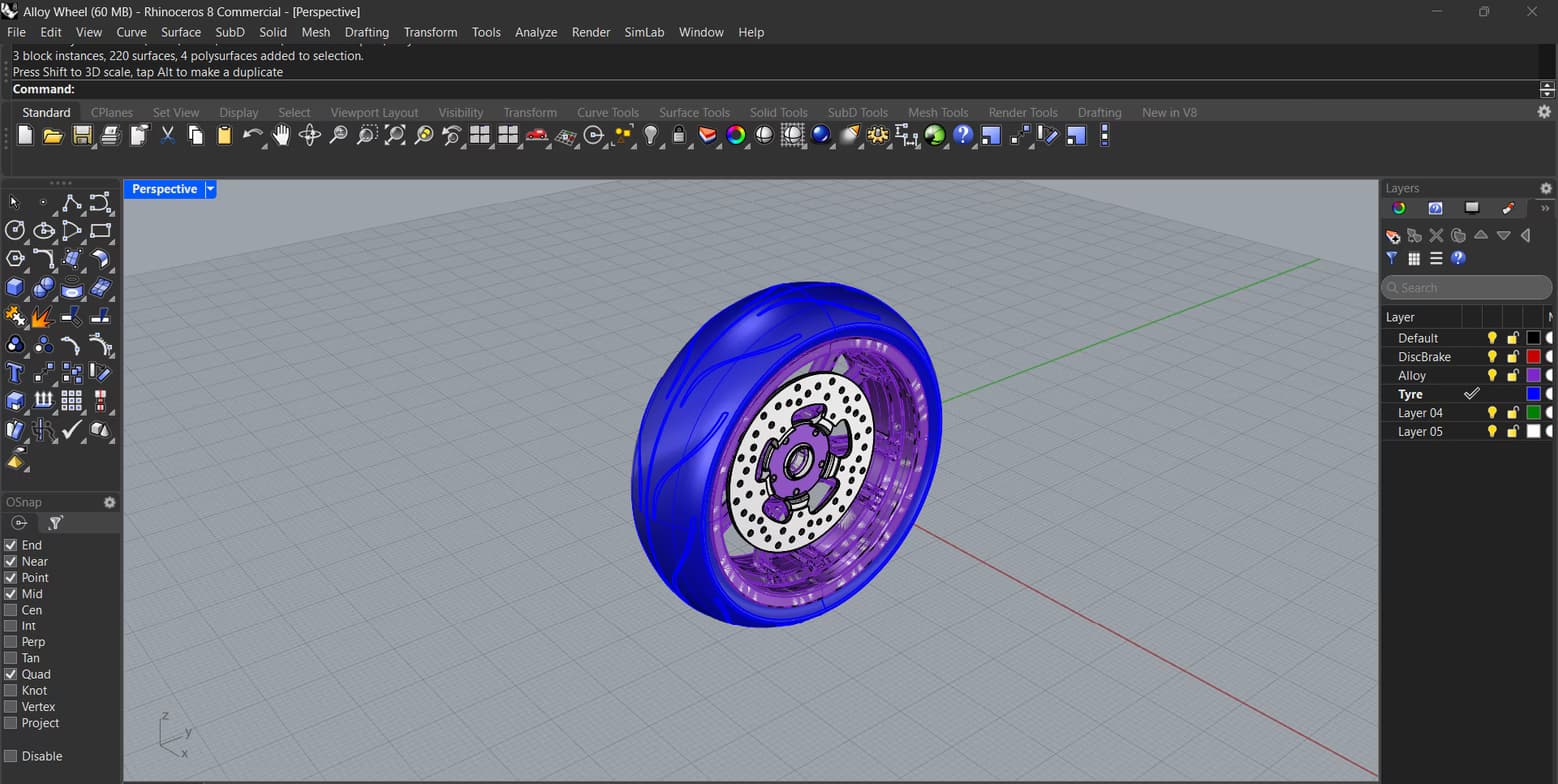This screenshot has width=1558, height=784.
Task: Click the Text object tool
Action: point(15,373)
